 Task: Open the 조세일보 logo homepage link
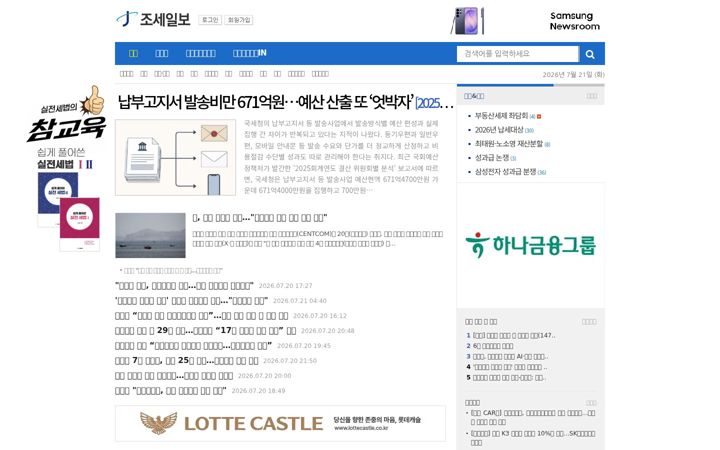(153, 19)
